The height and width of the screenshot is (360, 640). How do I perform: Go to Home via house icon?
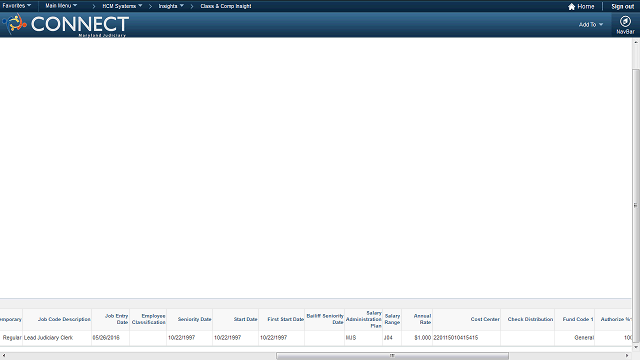tap(571, 7)
